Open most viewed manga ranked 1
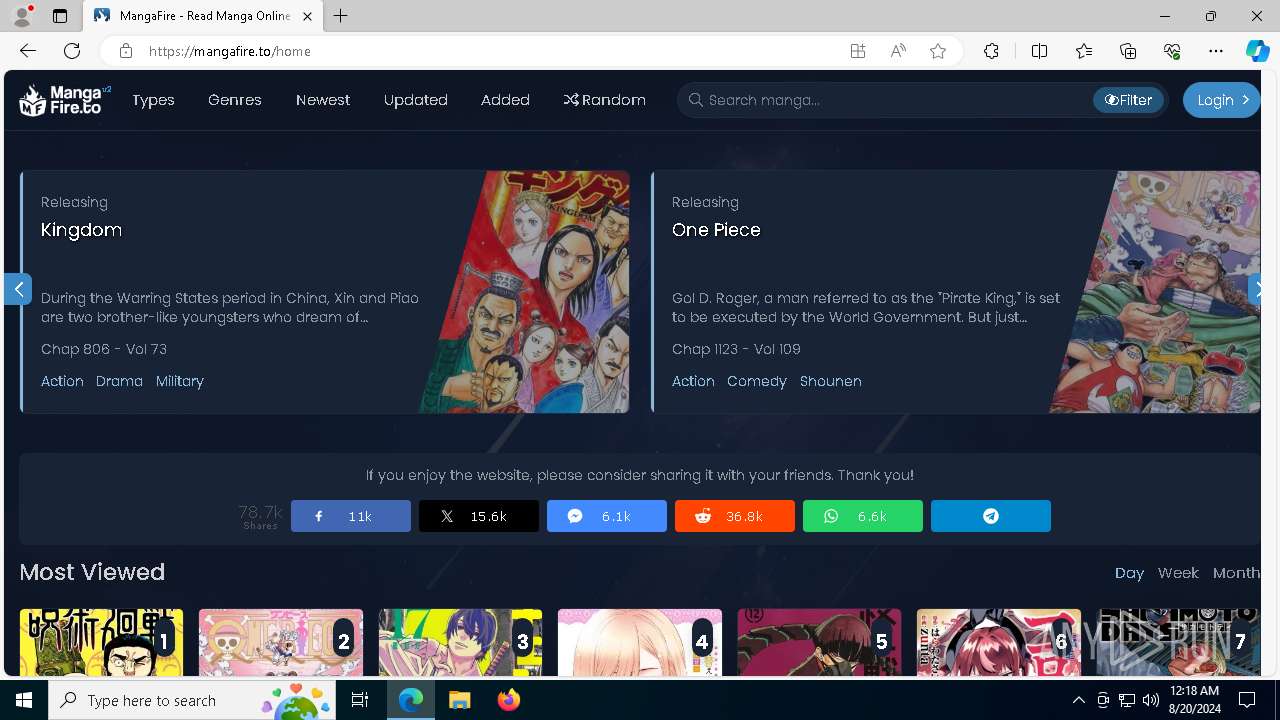The image size is (1280, 720). tap(101, 642)
